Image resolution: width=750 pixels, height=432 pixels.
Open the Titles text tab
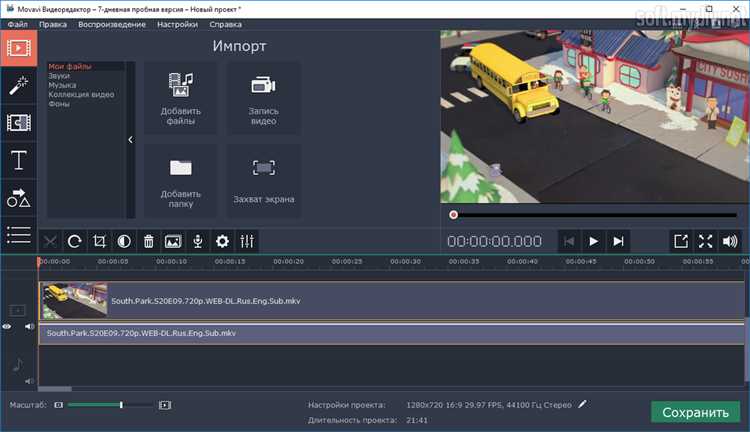(19, 160)
